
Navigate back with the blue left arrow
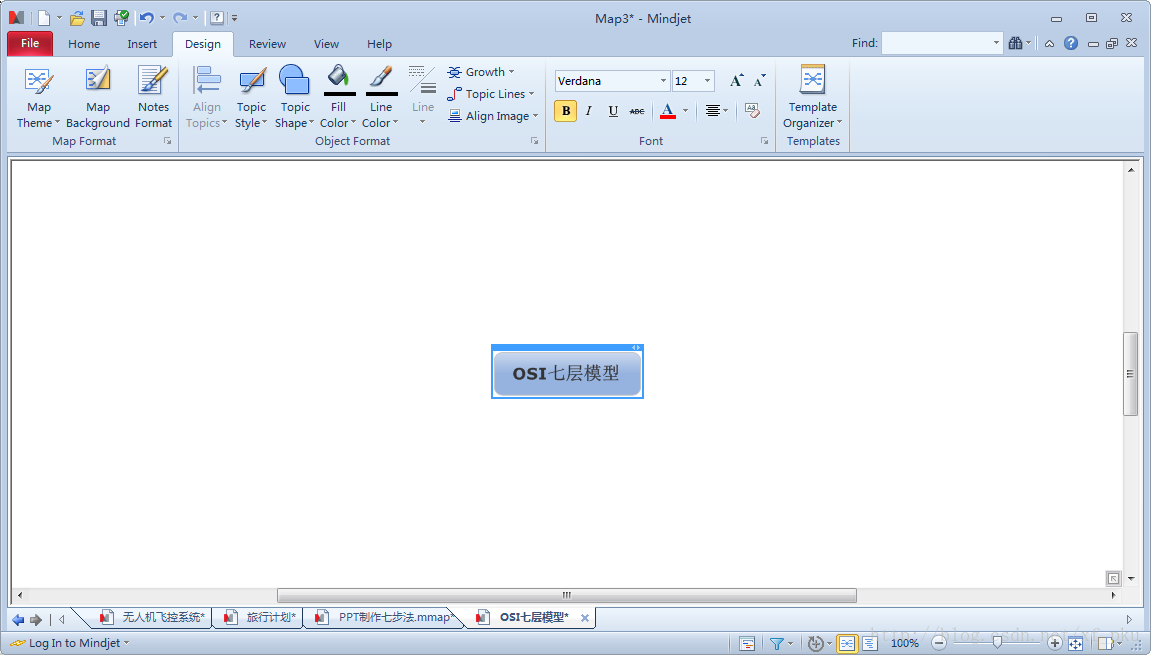pyautogui.click(x=18, y=620)
